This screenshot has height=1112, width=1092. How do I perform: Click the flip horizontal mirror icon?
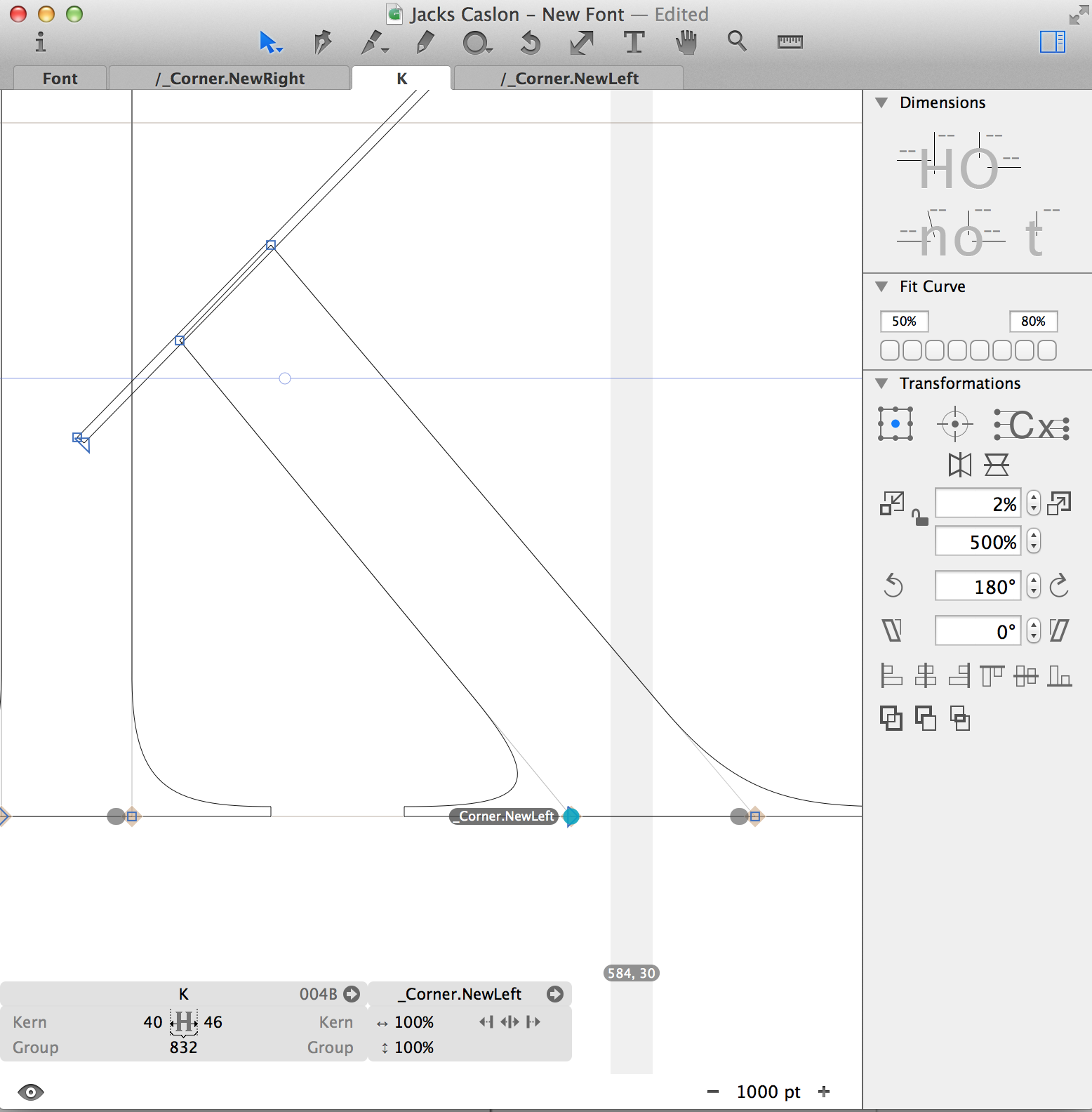(959, 465)
